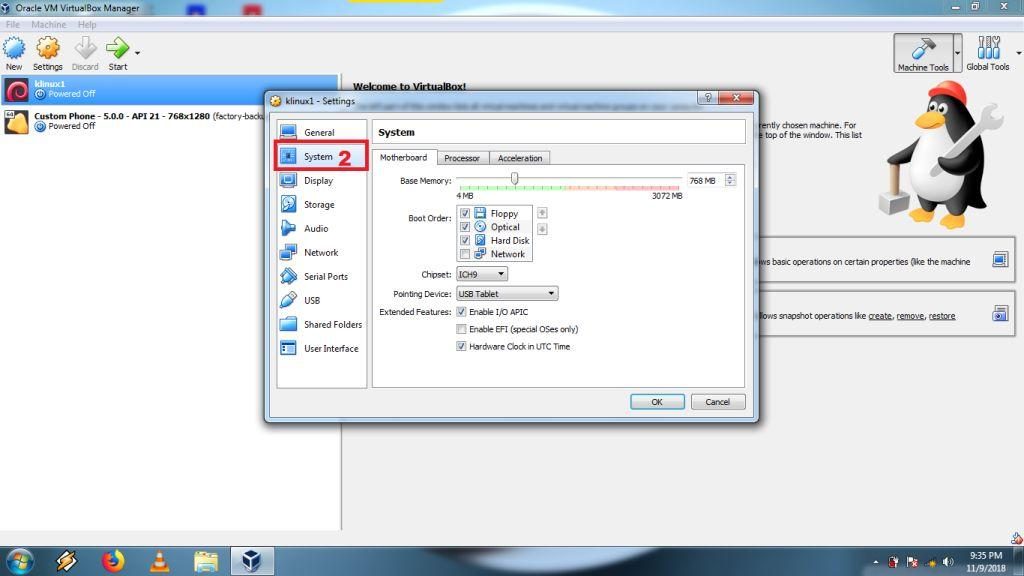Screen dimensions: 1024x576
Task: Click the Discard arrow toolbar icon
Action: (x=85, y=54)
